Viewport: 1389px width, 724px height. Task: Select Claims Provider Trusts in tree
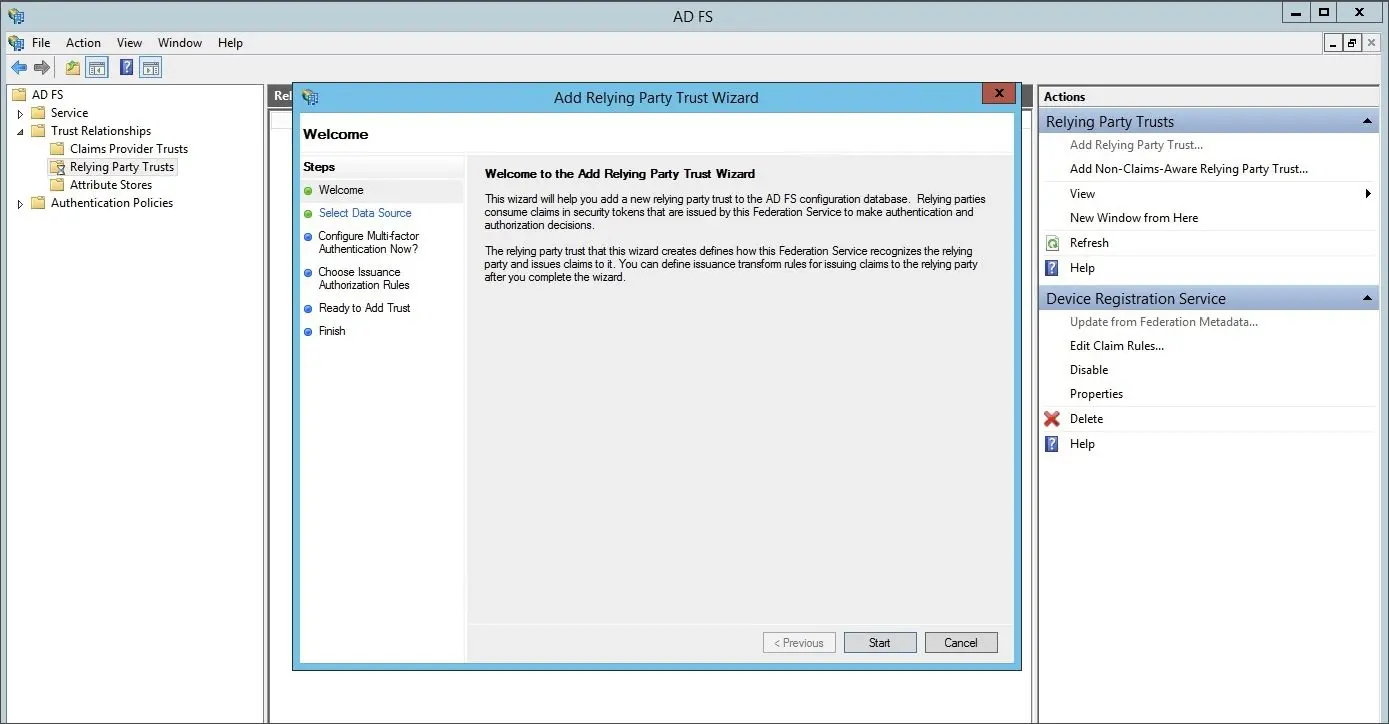[x=129, y=149]
